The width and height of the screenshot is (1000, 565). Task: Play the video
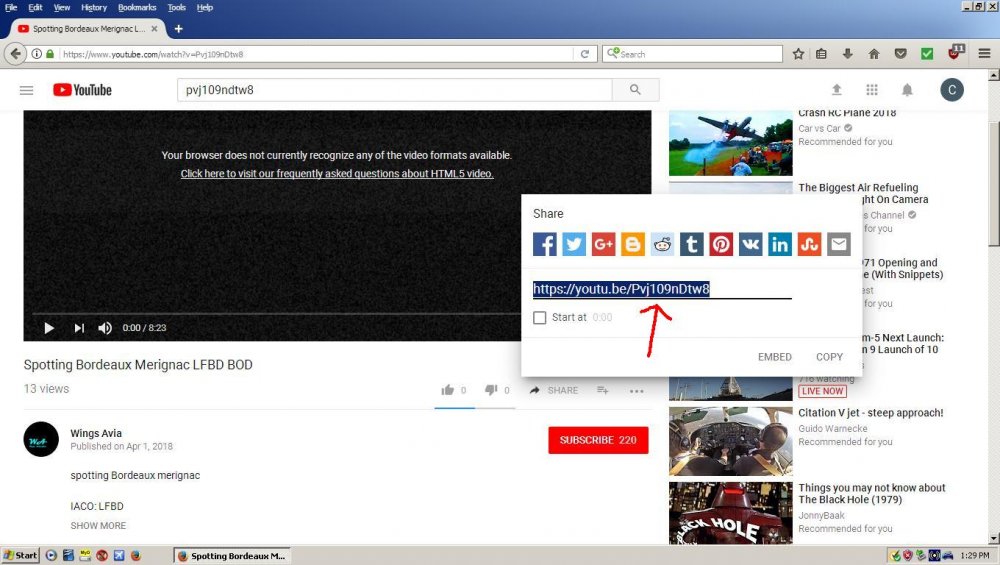pos(49,328)
